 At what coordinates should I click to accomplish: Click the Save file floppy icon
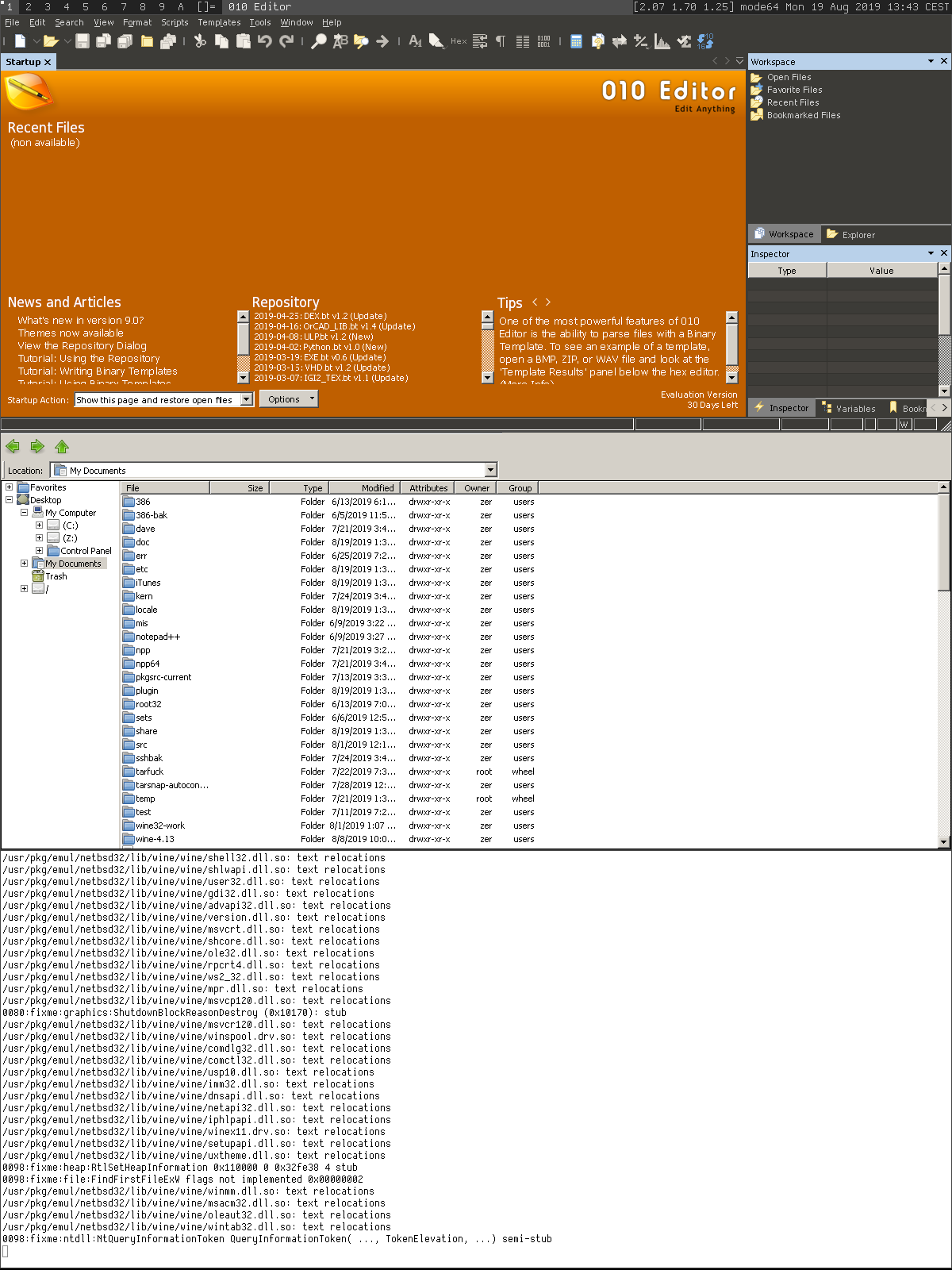click(x=82, y=41)
